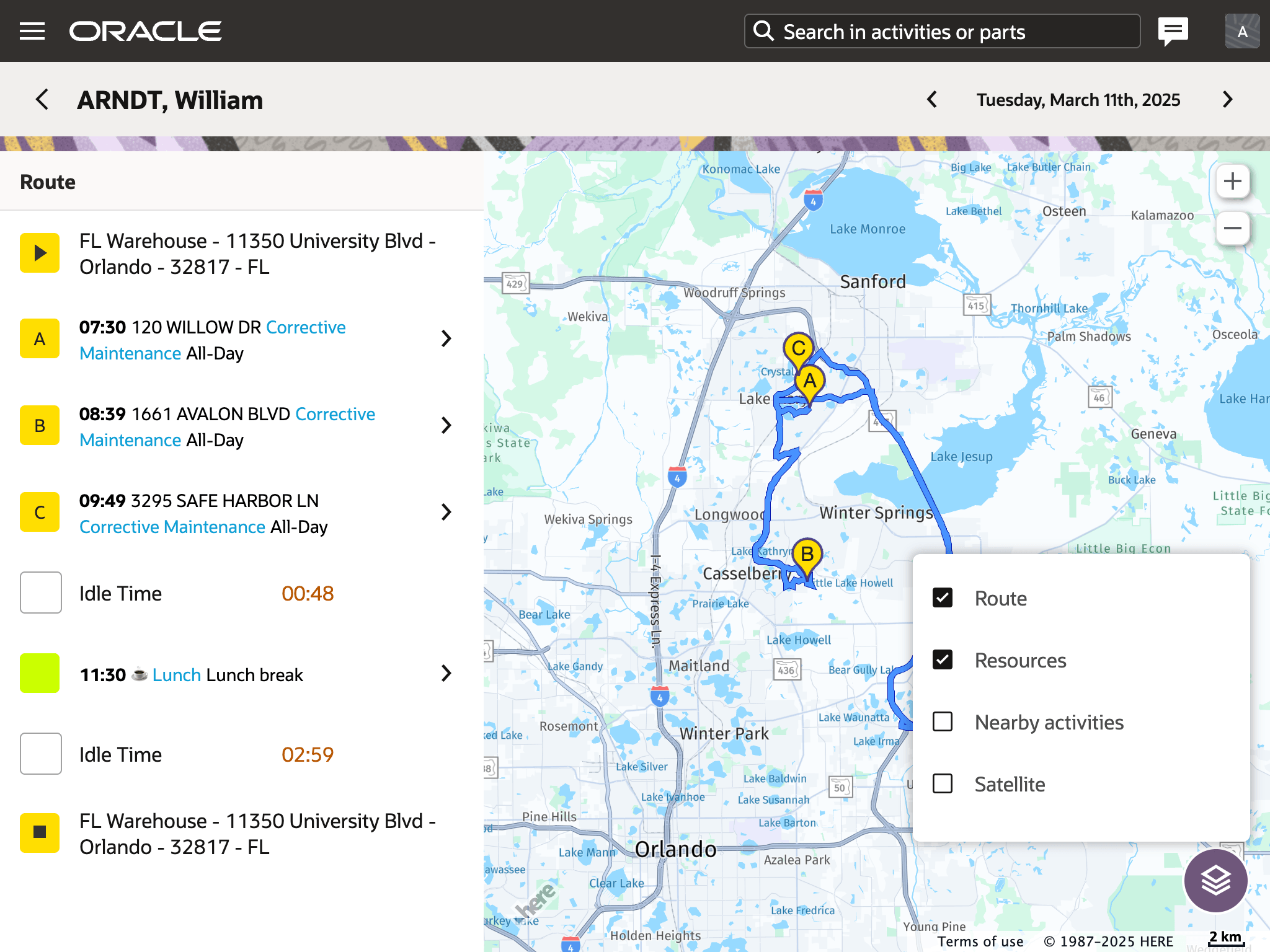Go to previous day arrow
Viewport: 1270px width, 952px height.
pos(932,100)
